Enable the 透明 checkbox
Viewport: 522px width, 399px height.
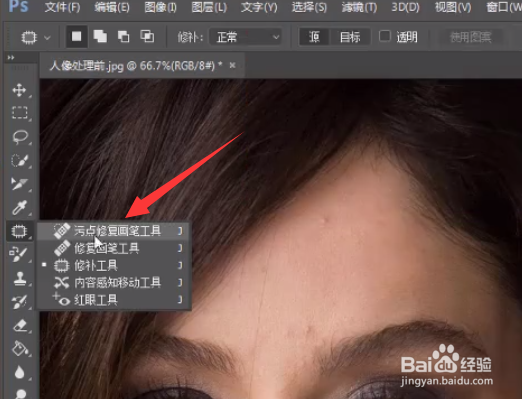(385, 36)
